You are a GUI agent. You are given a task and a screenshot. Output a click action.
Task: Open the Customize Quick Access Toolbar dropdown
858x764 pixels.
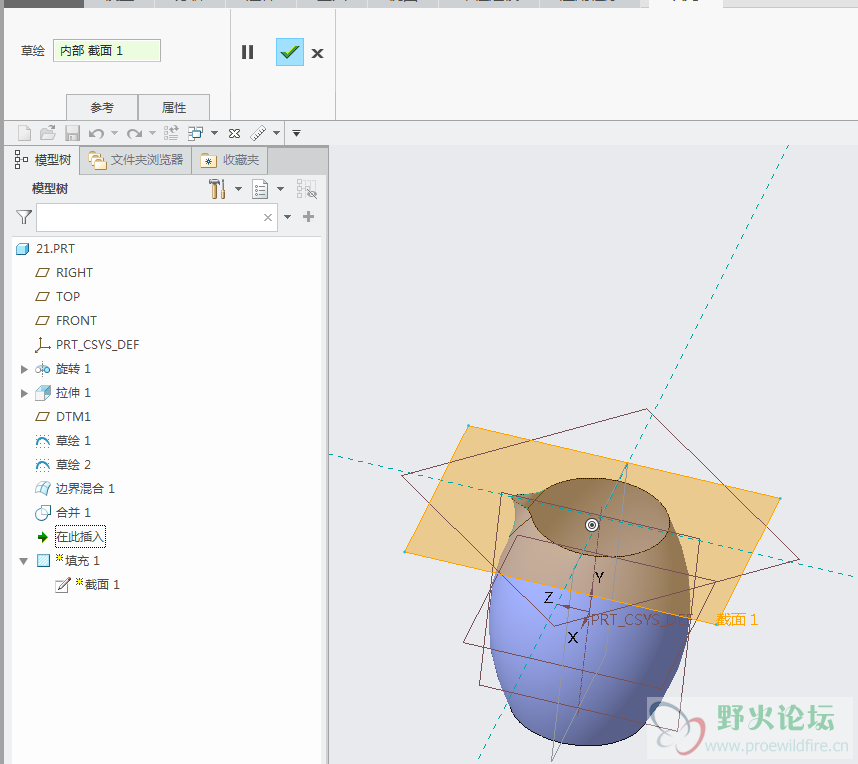point(297,133)
